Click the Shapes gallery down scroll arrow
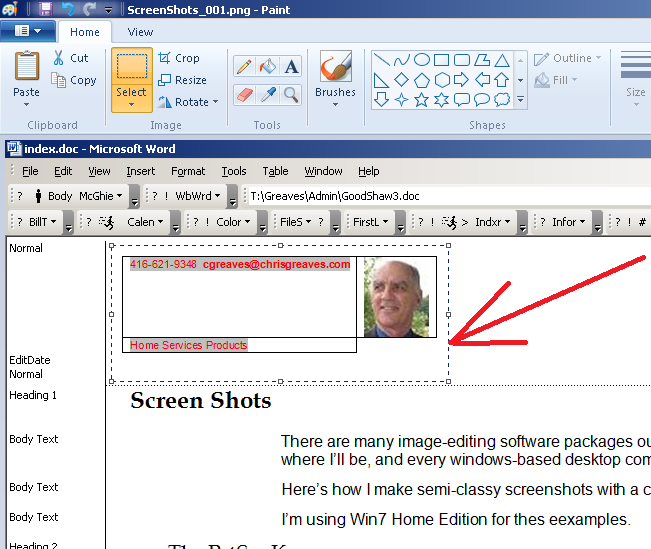 (x=520, y=80)
